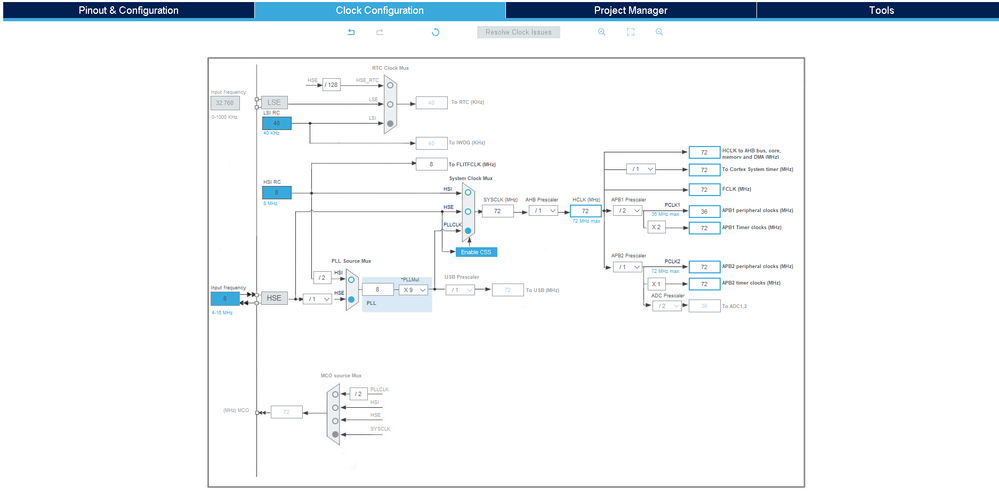Click the APB1 Timer clocks value box
999x502 pixels.
pyautogui.click(x=704, y=228)
